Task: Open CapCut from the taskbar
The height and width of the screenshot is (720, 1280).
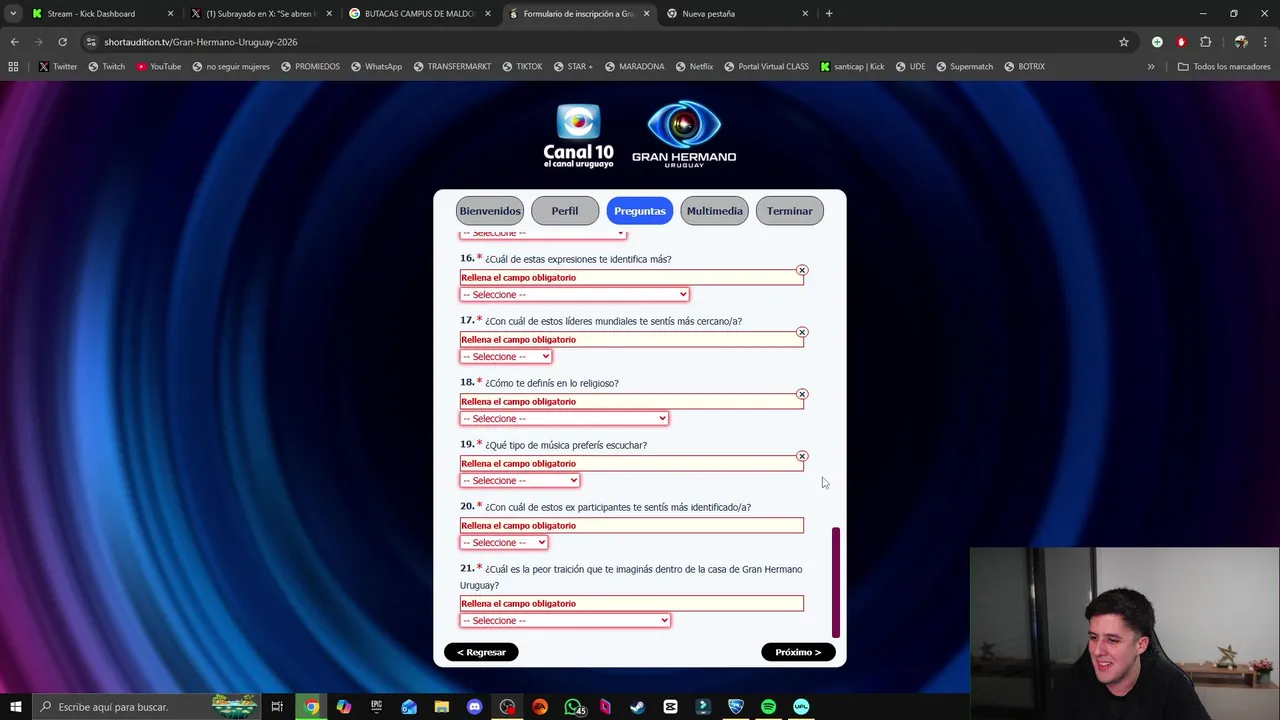Action: click(x=670, y=707)
